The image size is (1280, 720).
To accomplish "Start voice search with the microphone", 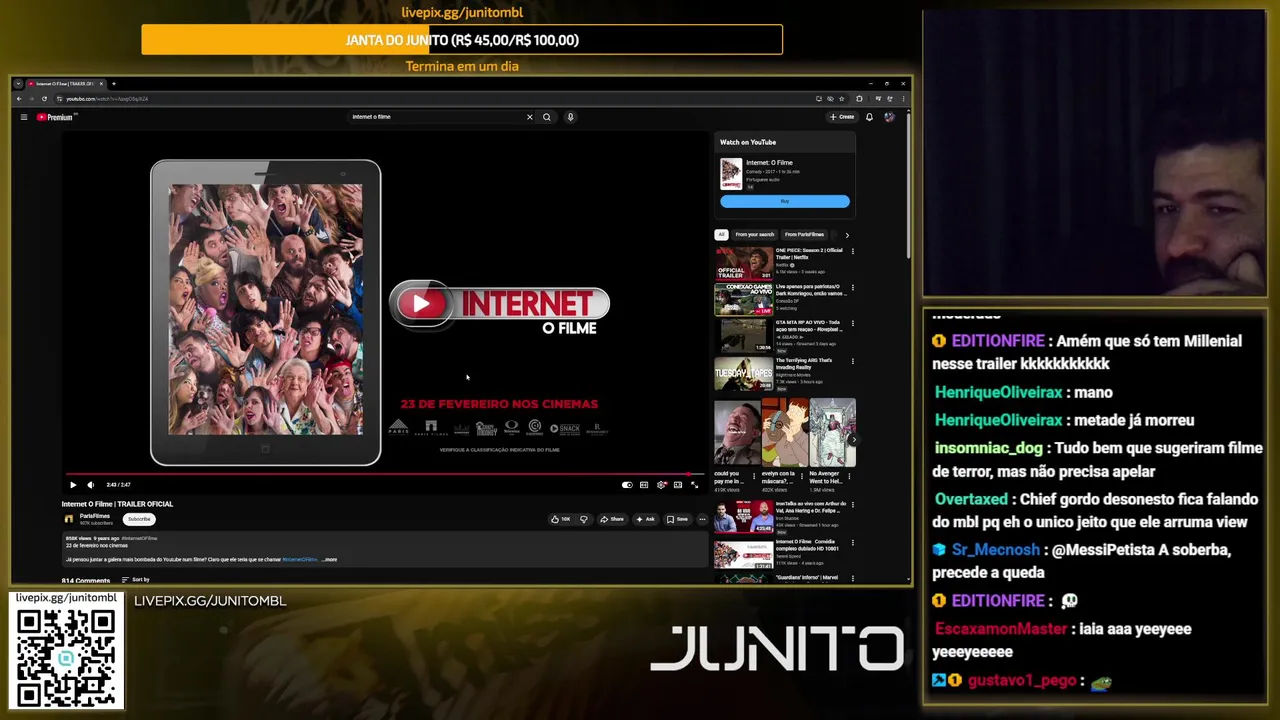I will (571, 117).
